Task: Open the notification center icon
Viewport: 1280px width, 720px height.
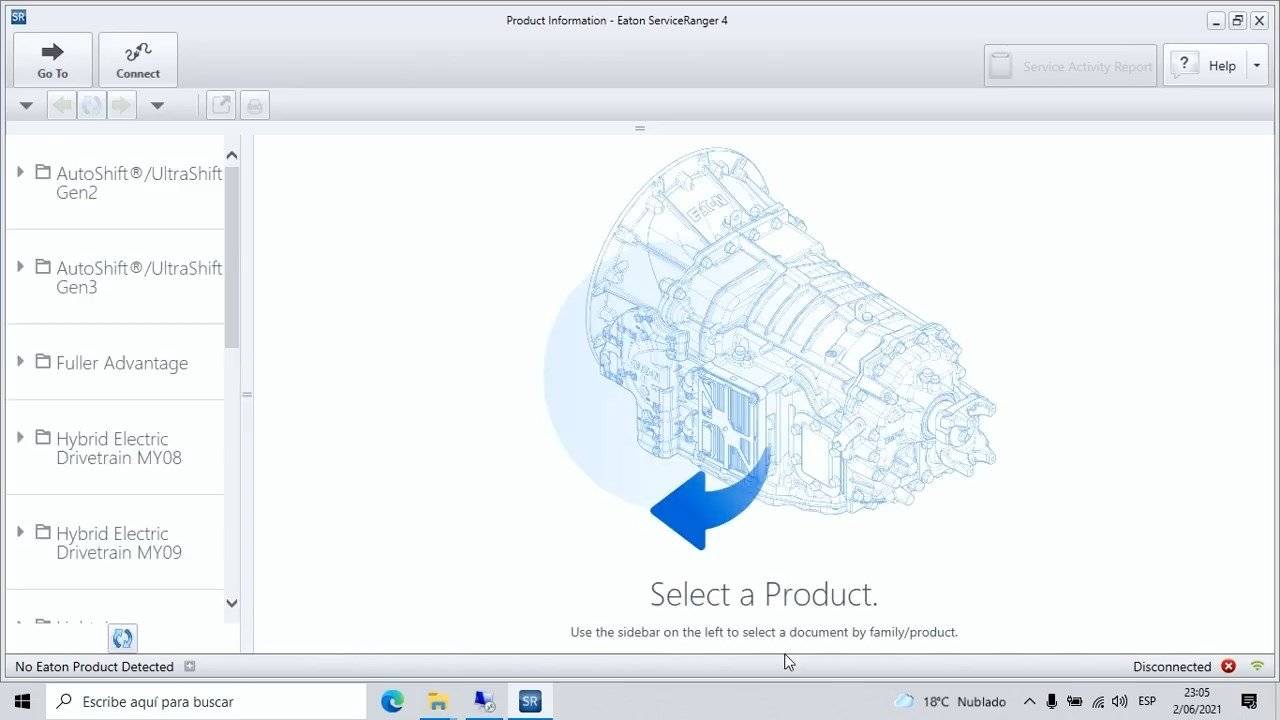Action: point(1249,701)
